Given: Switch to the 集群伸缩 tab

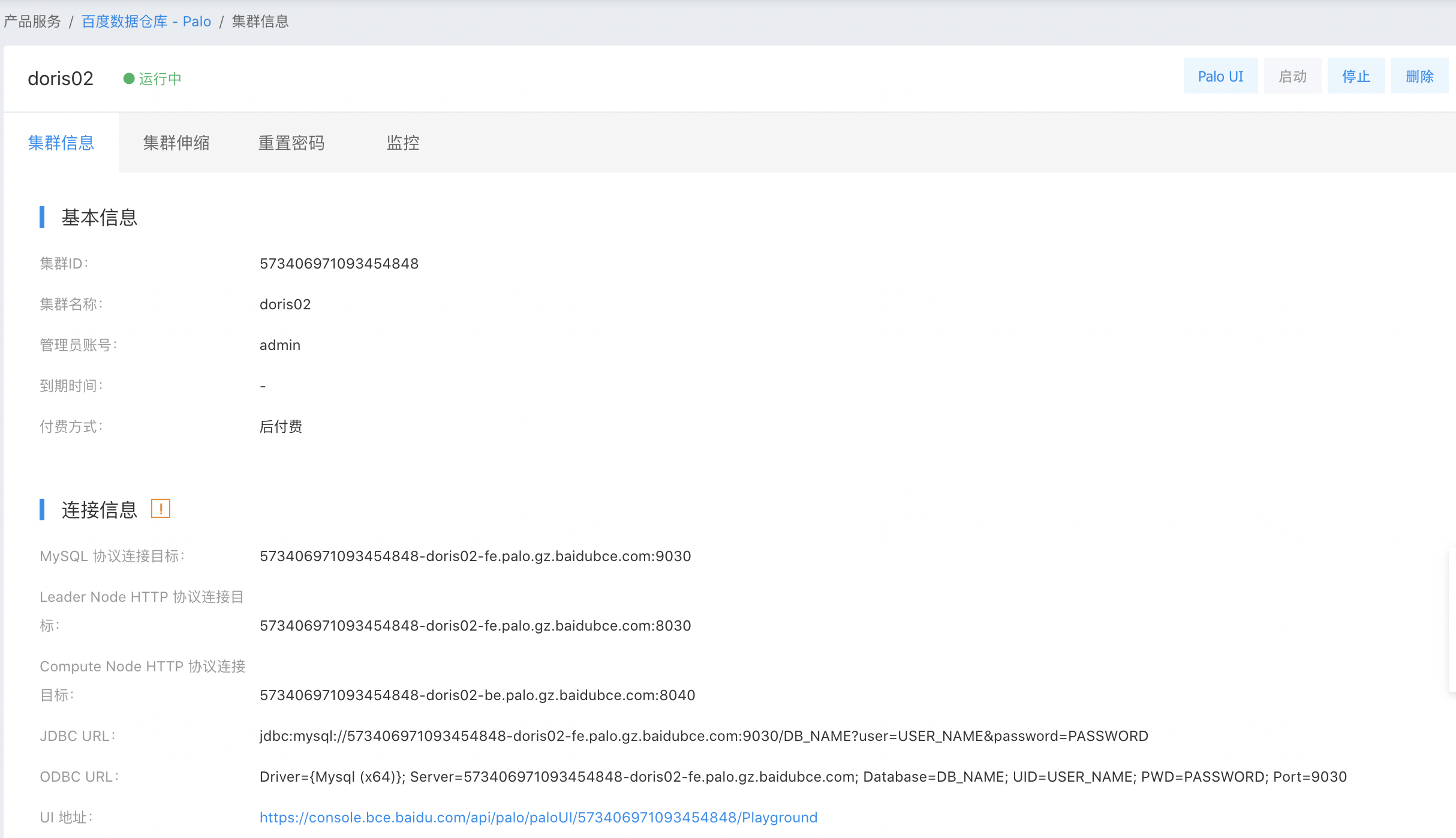Looking at the screenshot, I should click(176, 143).
